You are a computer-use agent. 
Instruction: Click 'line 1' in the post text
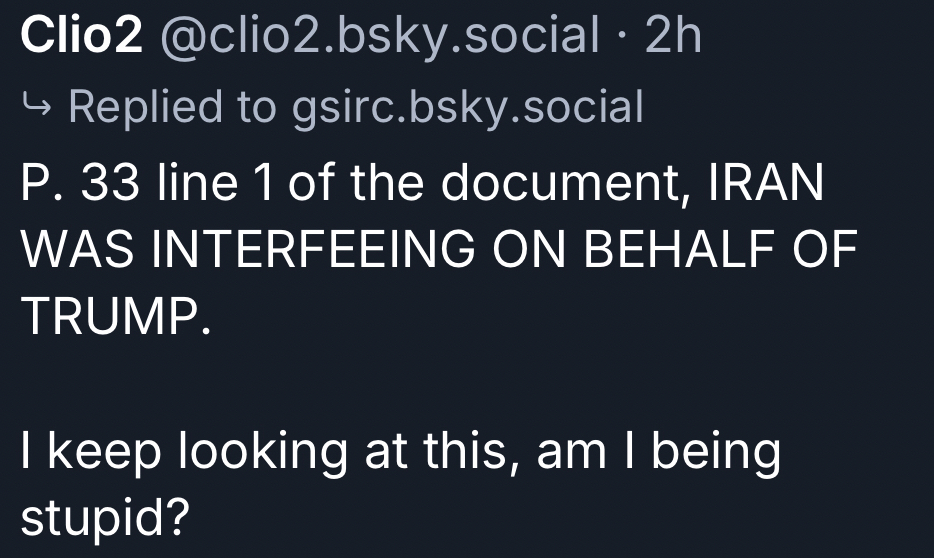(211, 187)
